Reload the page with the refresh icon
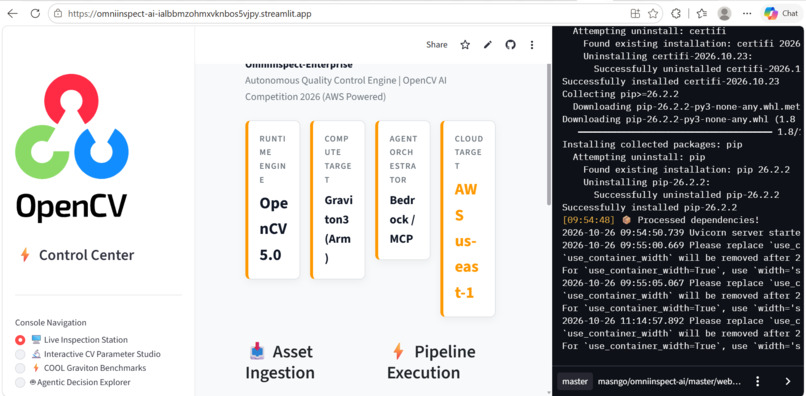 pyautogui.click(x=35, y=14)
